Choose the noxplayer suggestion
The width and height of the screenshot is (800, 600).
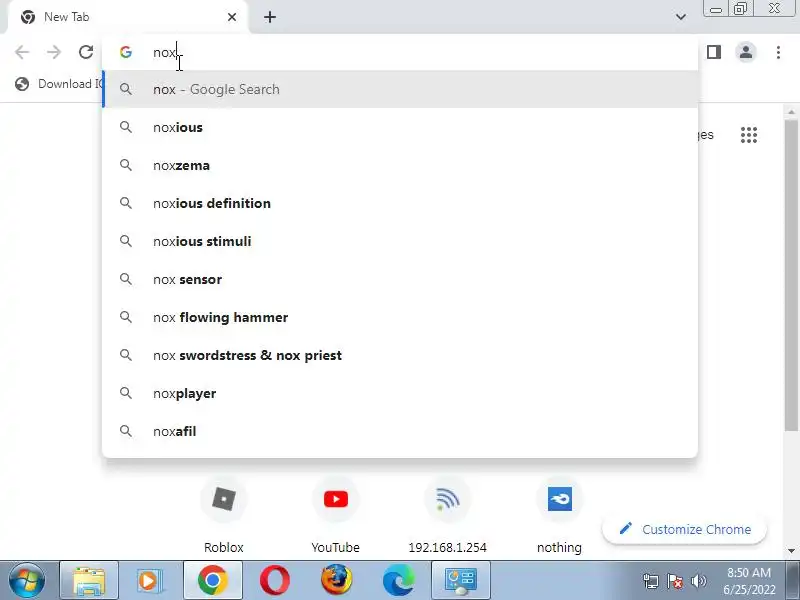[400, 393]
